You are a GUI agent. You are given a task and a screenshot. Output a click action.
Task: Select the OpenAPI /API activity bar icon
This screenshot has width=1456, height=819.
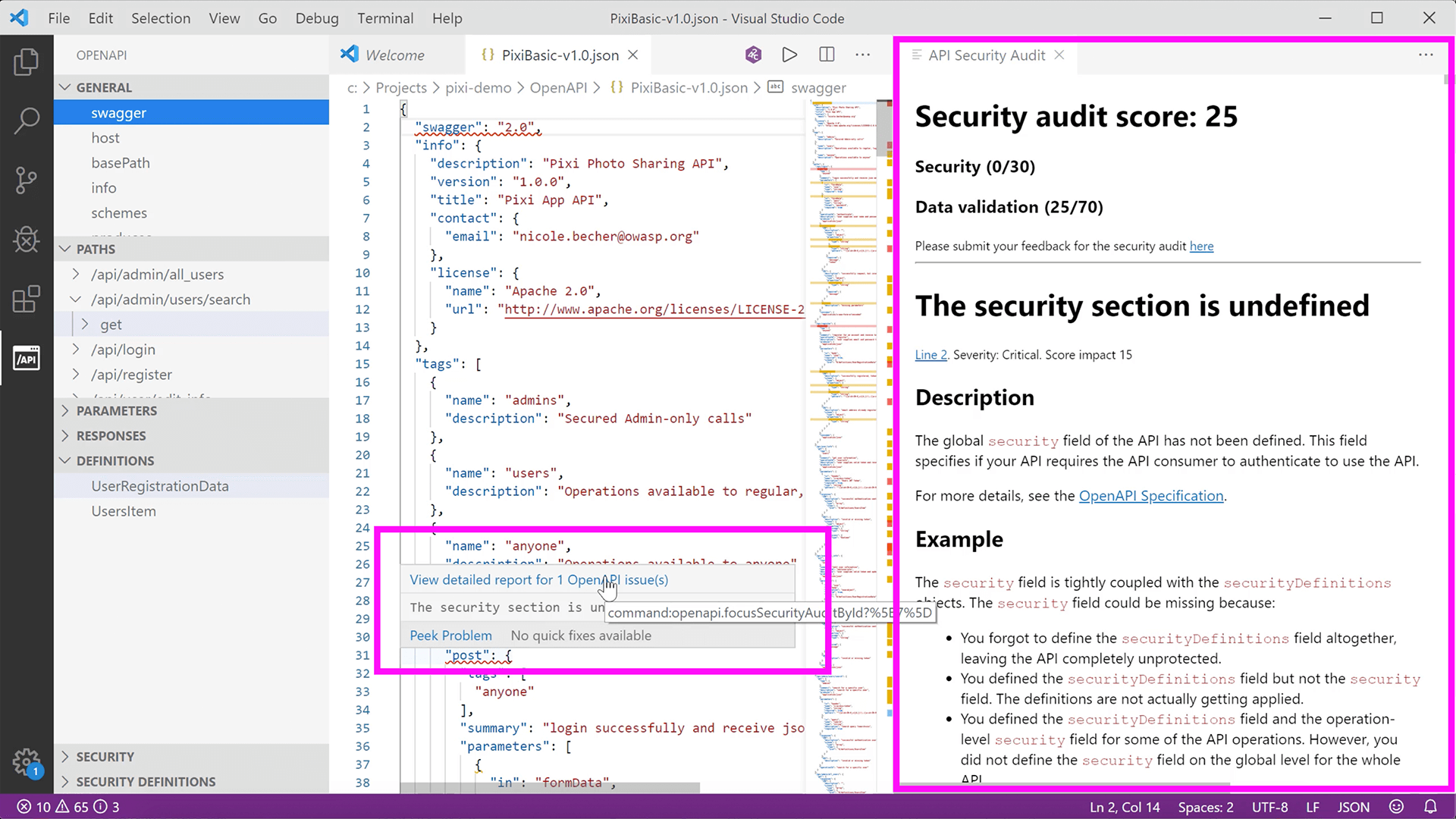pos(27,359)
